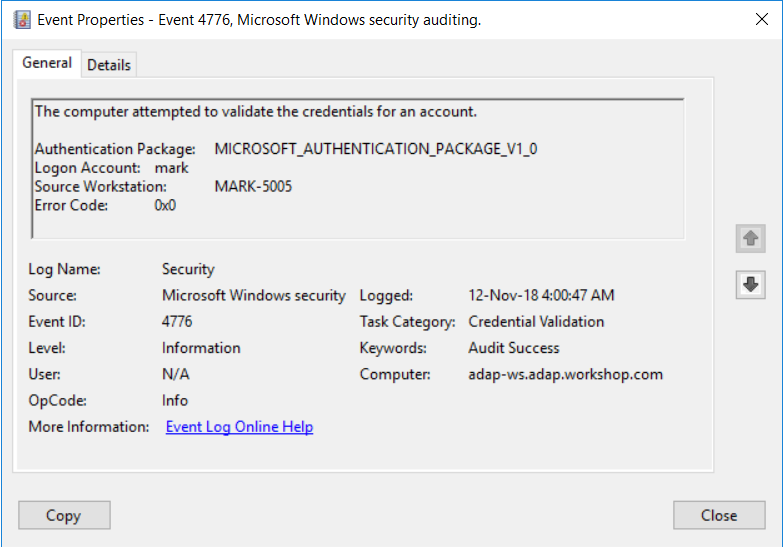
Task: Switch to the General tab
Action: coord(47,63)
